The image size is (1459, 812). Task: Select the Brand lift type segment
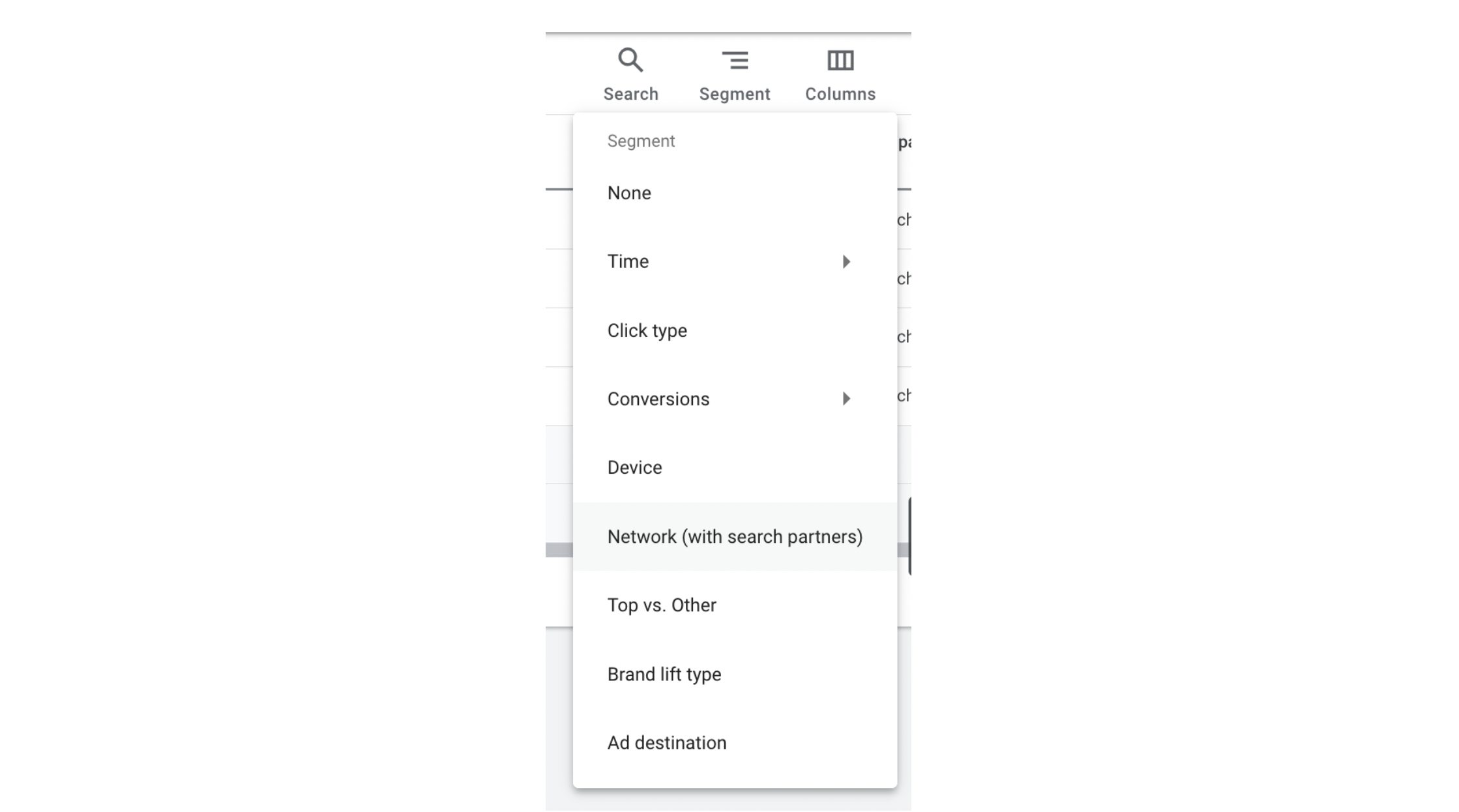point(664,674)
